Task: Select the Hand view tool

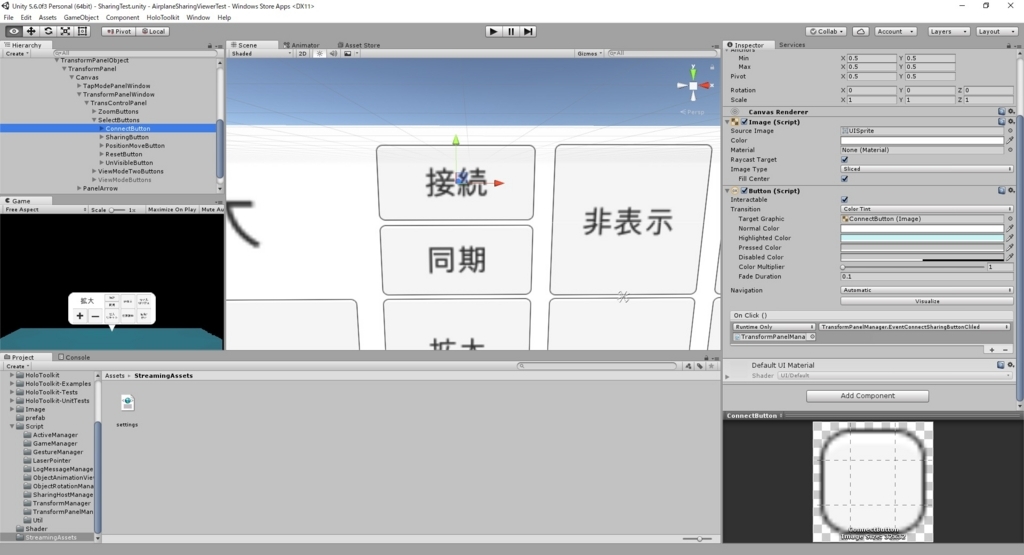Action: pos(14,31)
